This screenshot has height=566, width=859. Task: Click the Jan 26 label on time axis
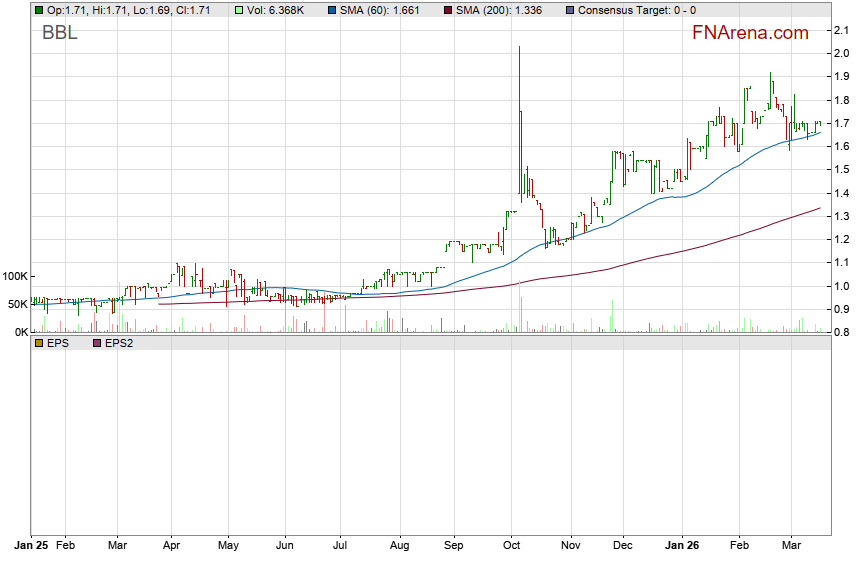[x=681, y=547]
